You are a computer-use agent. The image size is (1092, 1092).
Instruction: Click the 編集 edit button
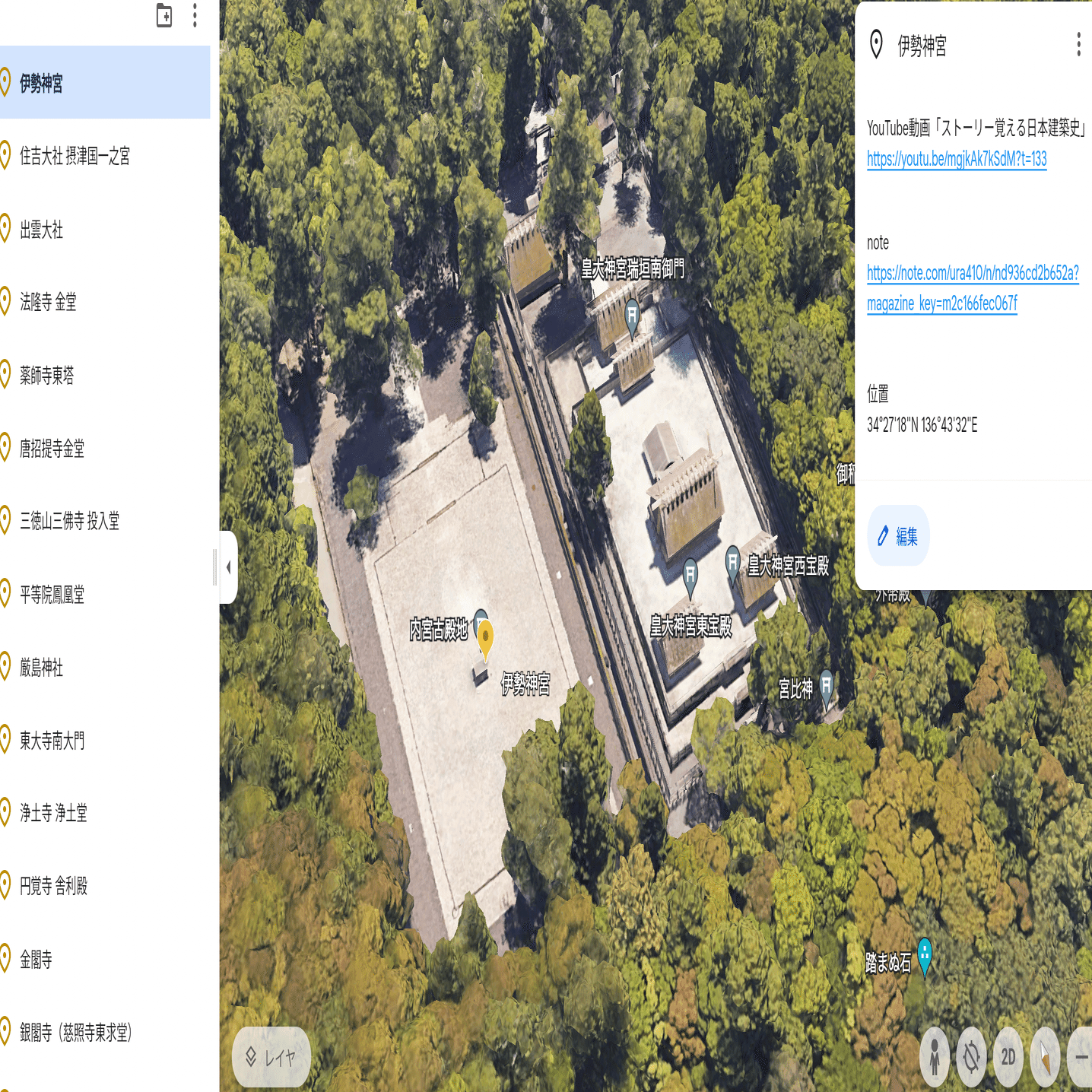point(898,536)
